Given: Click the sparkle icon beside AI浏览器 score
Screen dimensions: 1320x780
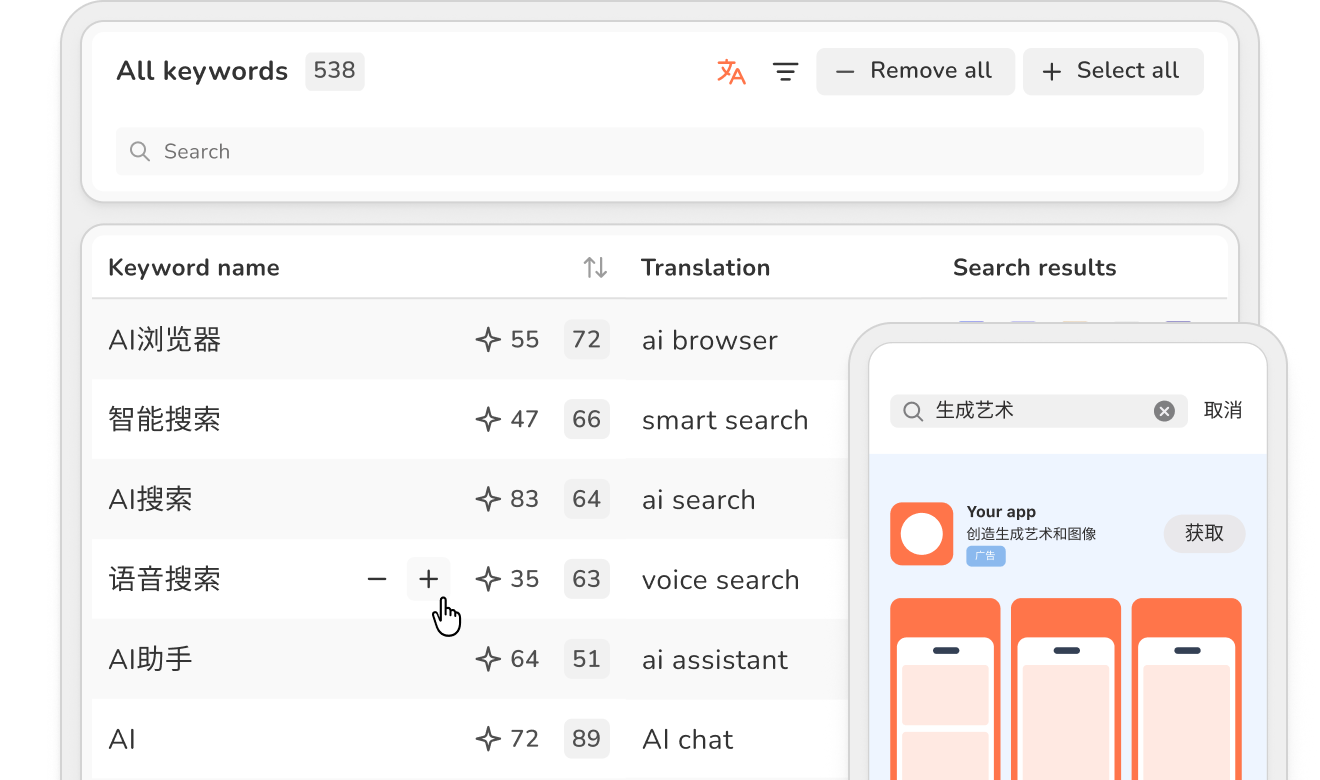Looking at the screenshot, I should coord(488,340).
